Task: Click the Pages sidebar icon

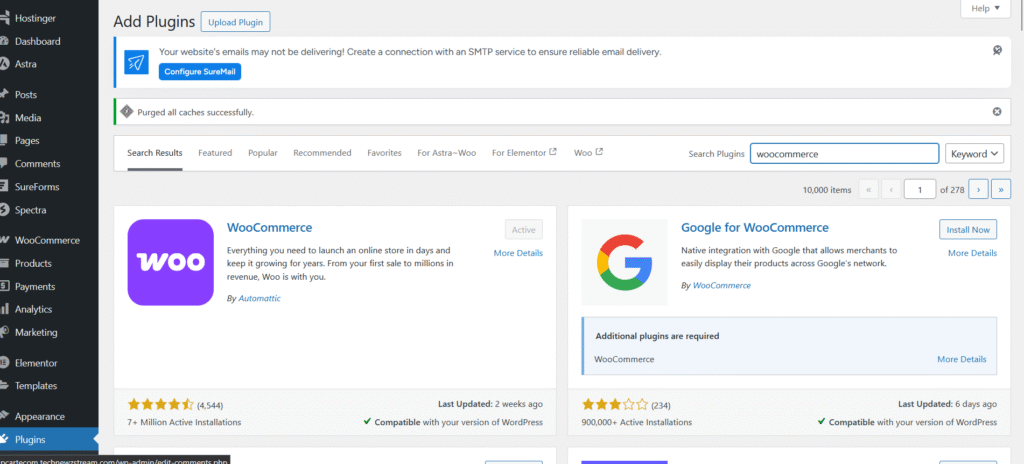Action: click(x=3, y=141)
